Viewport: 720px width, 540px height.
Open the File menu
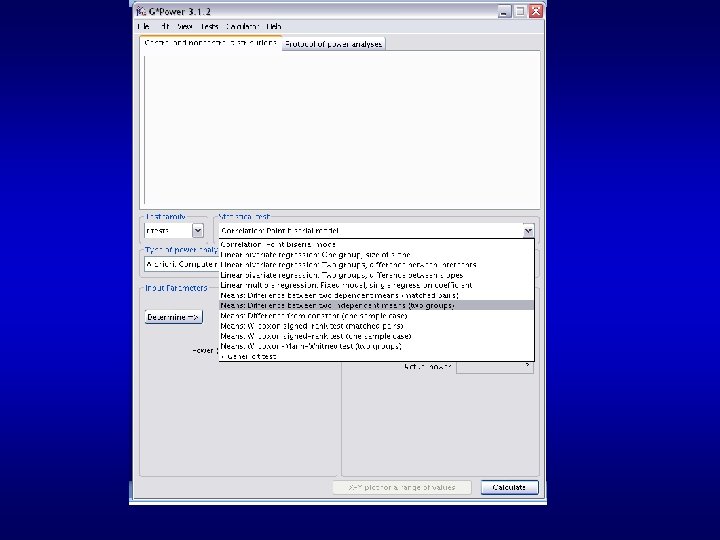(x=143, y=27)
